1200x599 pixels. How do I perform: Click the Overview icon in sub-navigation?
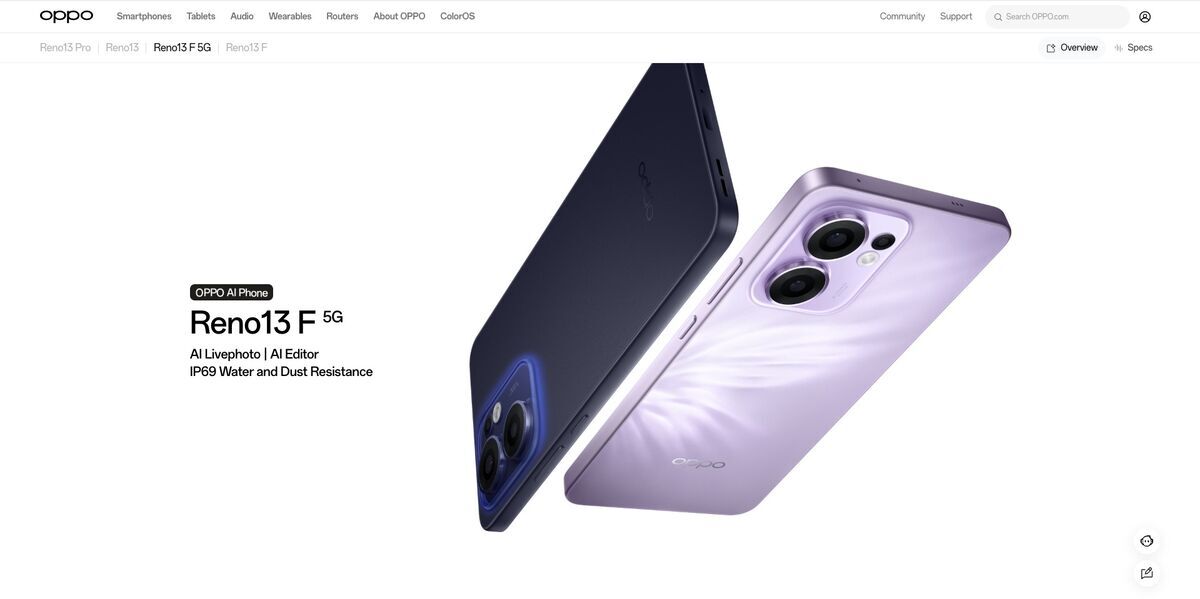(1051, 48)
